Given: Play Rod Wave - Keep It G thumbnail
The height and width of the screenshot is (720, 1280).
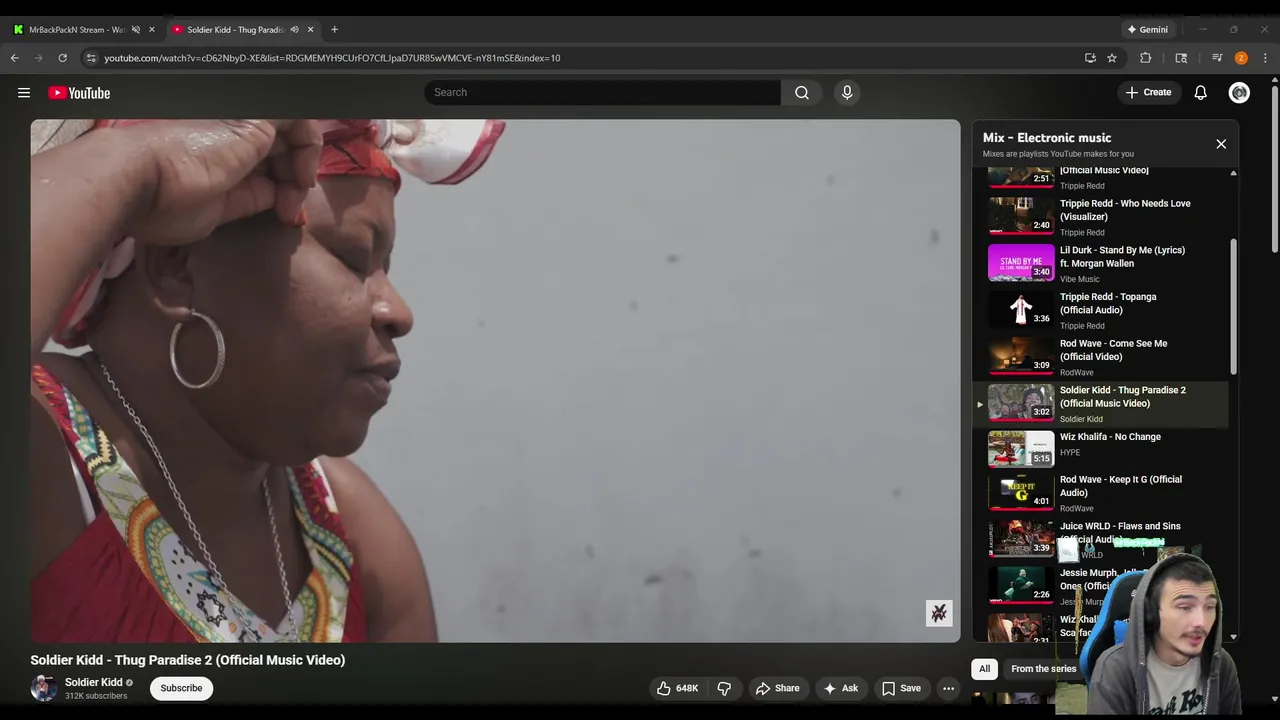Looking at the screenshot, I should tap(1021, 492).
